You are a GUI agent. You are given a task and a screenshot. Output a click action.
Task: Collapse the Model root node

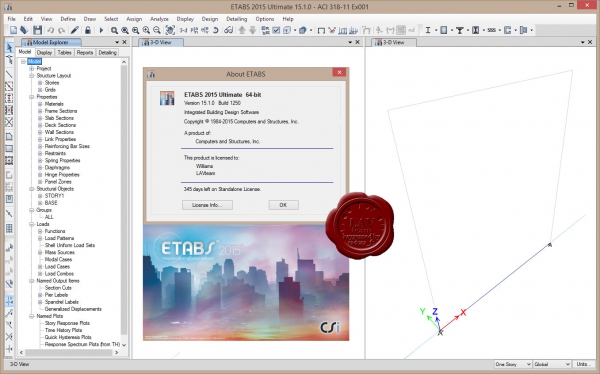pos(23,62)
